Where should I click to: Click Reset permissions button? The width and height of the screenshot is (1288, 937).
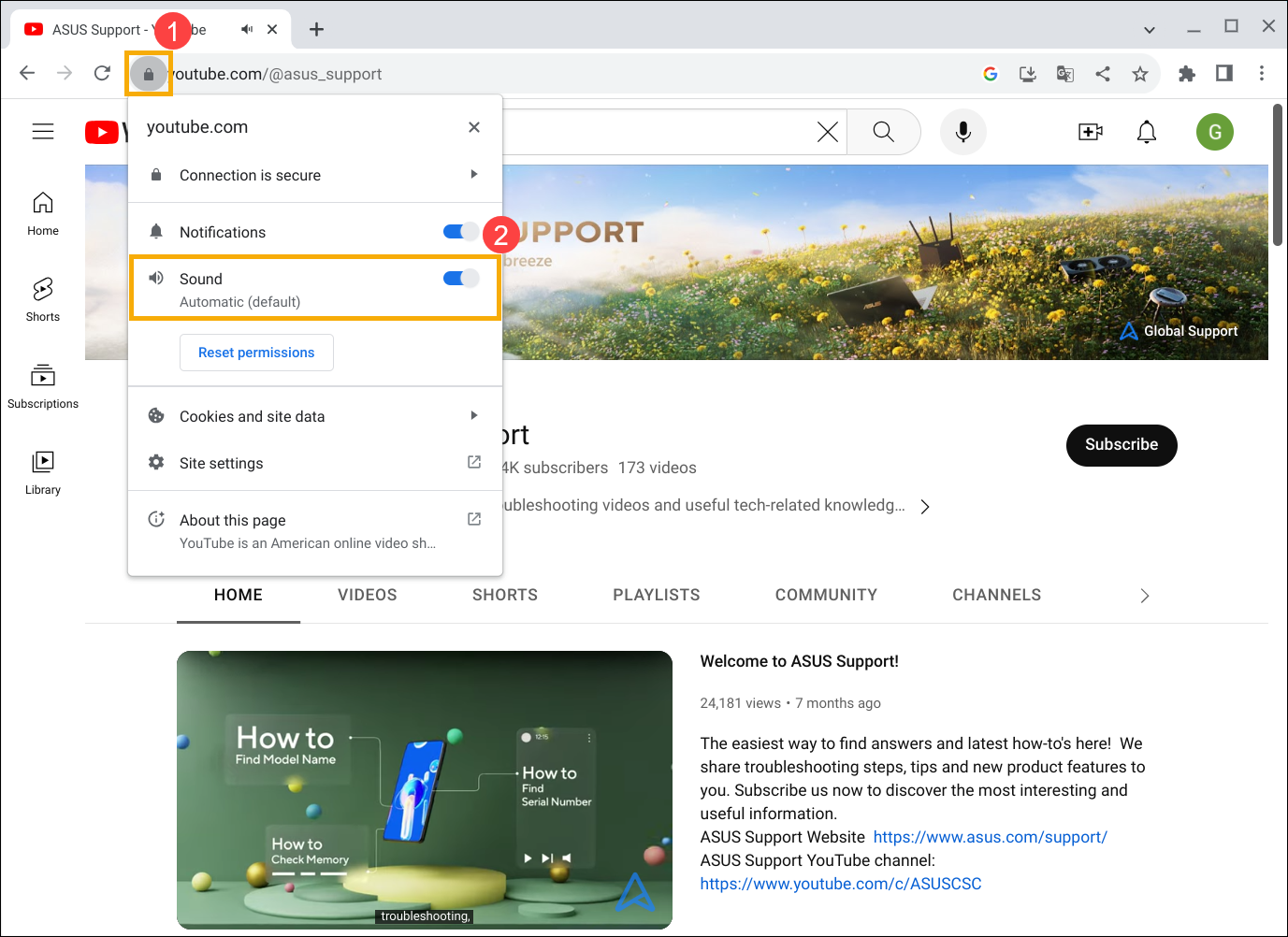[x=256, y=353]
